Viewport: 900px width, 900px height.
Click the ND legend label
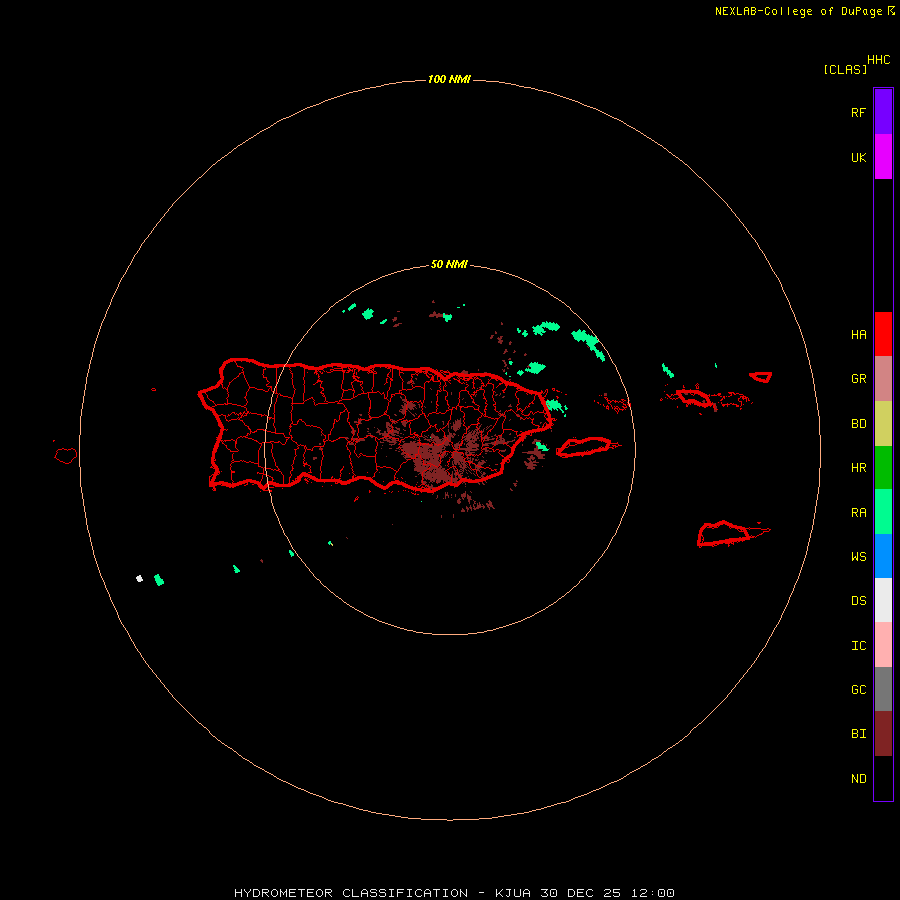pos(858,779)
